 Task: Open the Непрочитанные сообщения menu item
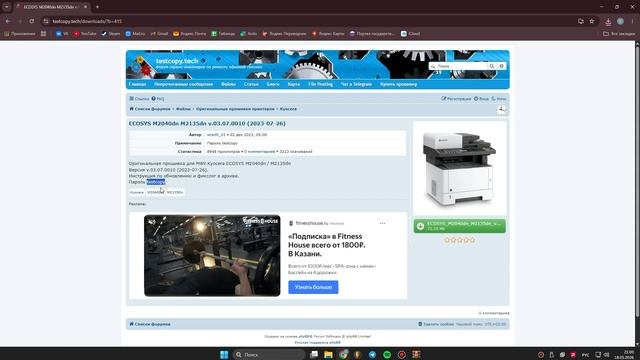click(x=184, y=84)
